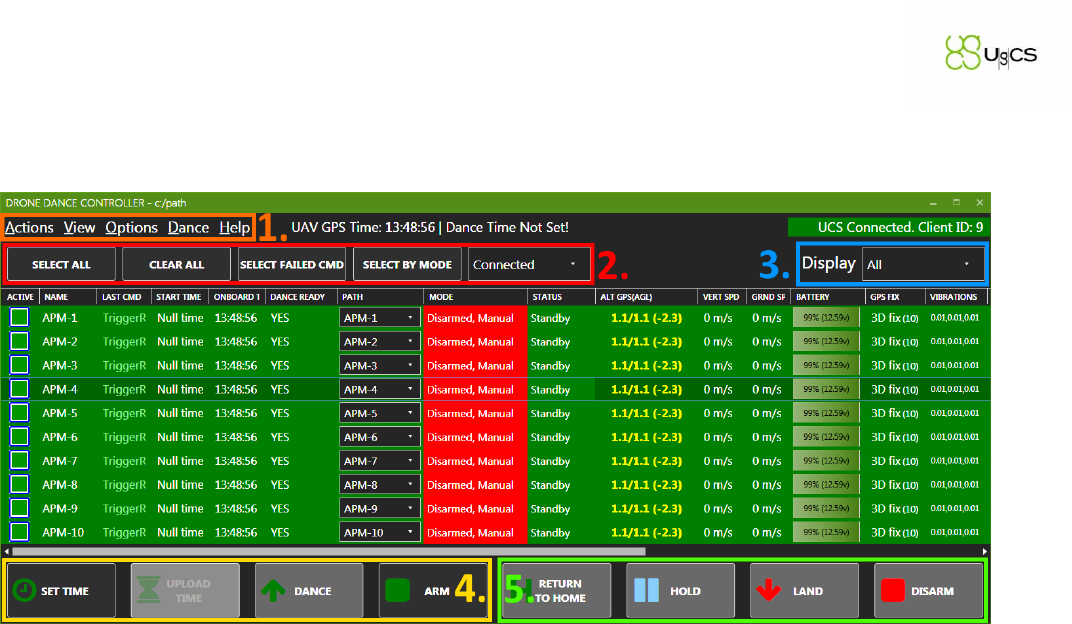1072x624 pixels.
Task: Click the Clear All button
Action: (176, 264)
